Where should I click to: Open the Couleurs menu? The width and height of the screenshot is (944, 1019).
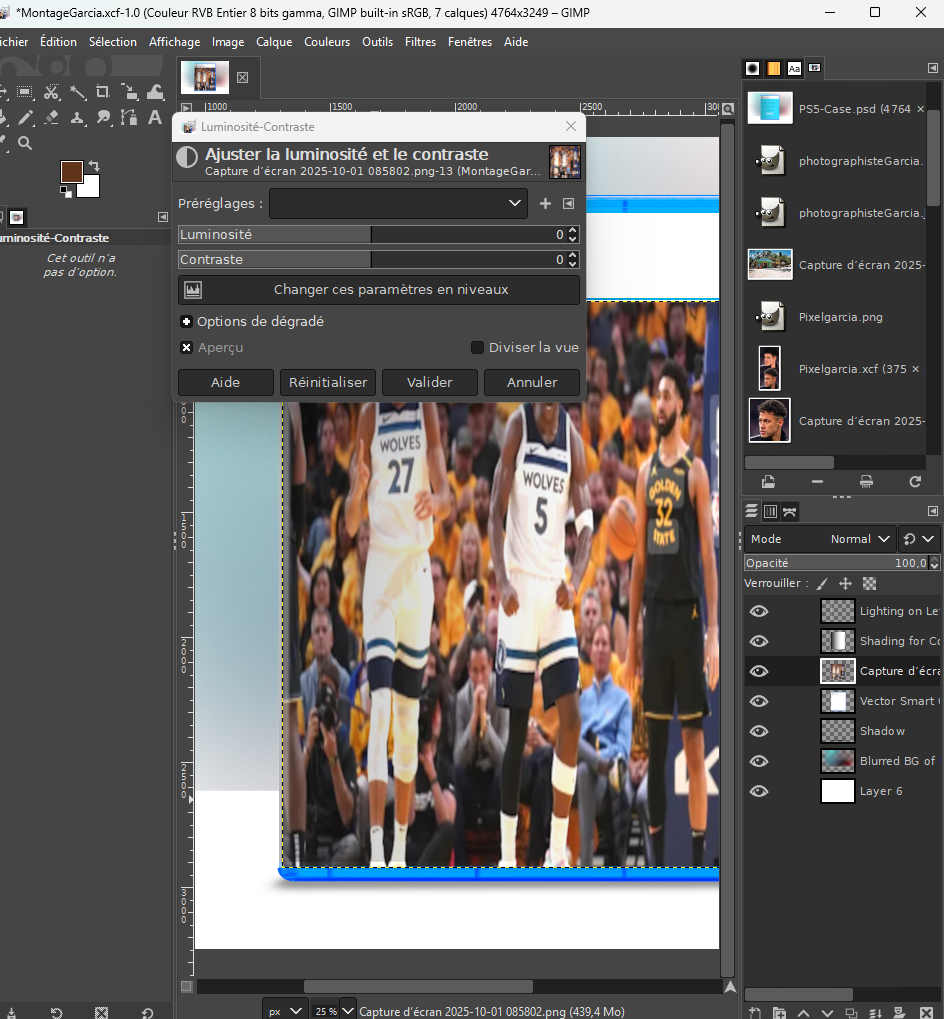(327, 42)
